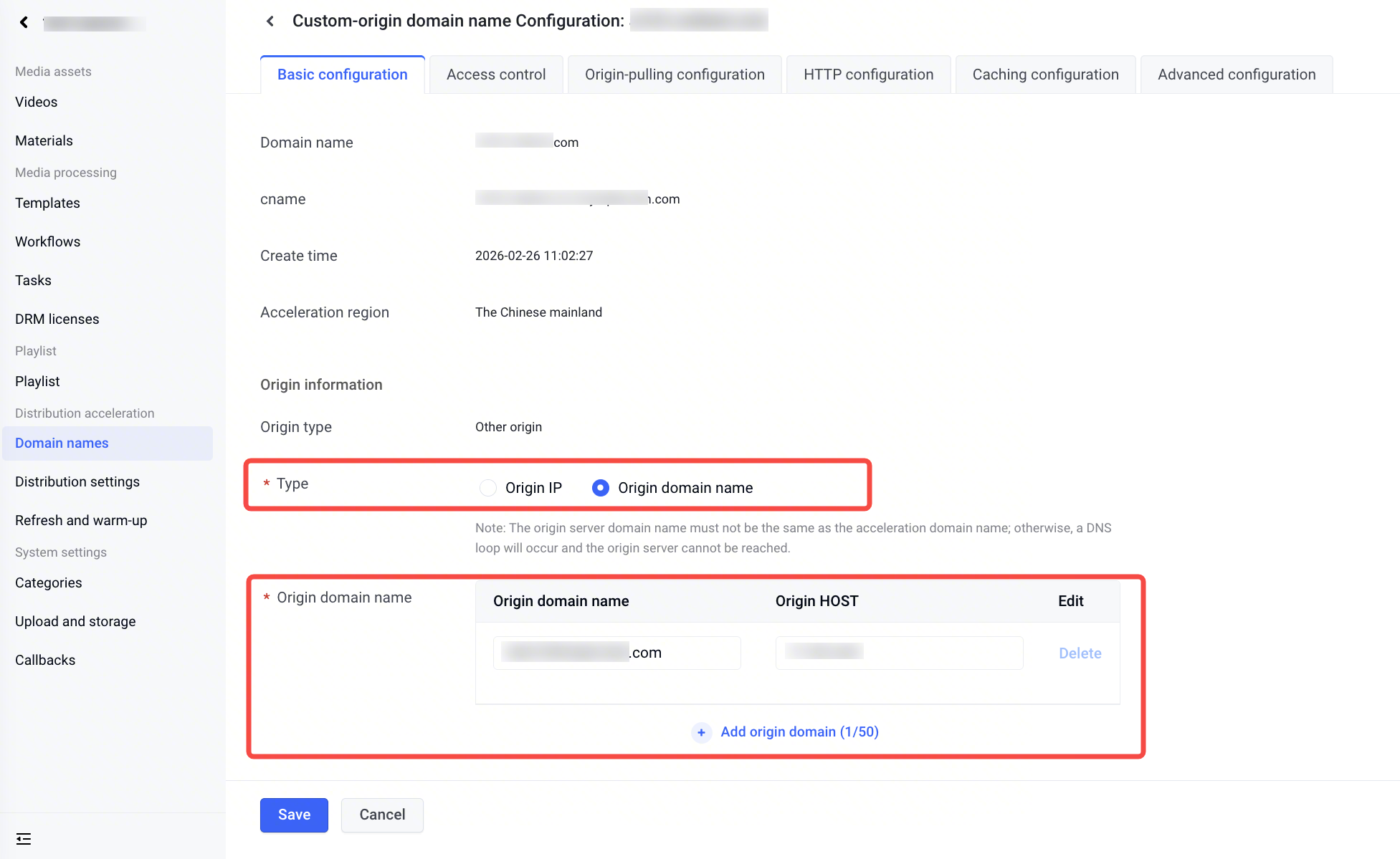Navigate to Refresh and warm-up
This screenshot has width=1400, height=859.
pos(81,520)
